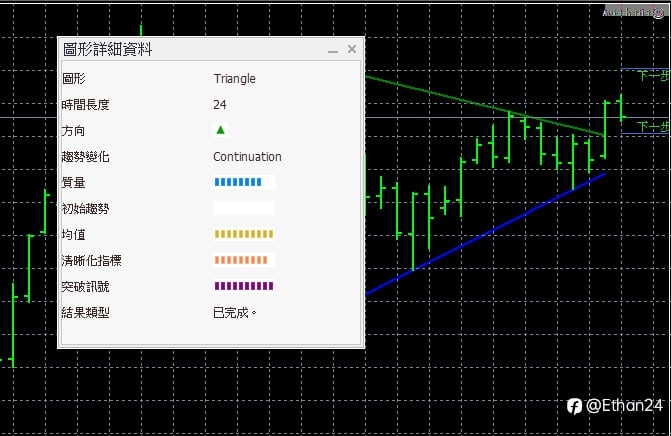Select the time length value 24
The height and width of the screenshot is (436, 671).
tap(220, 105)
